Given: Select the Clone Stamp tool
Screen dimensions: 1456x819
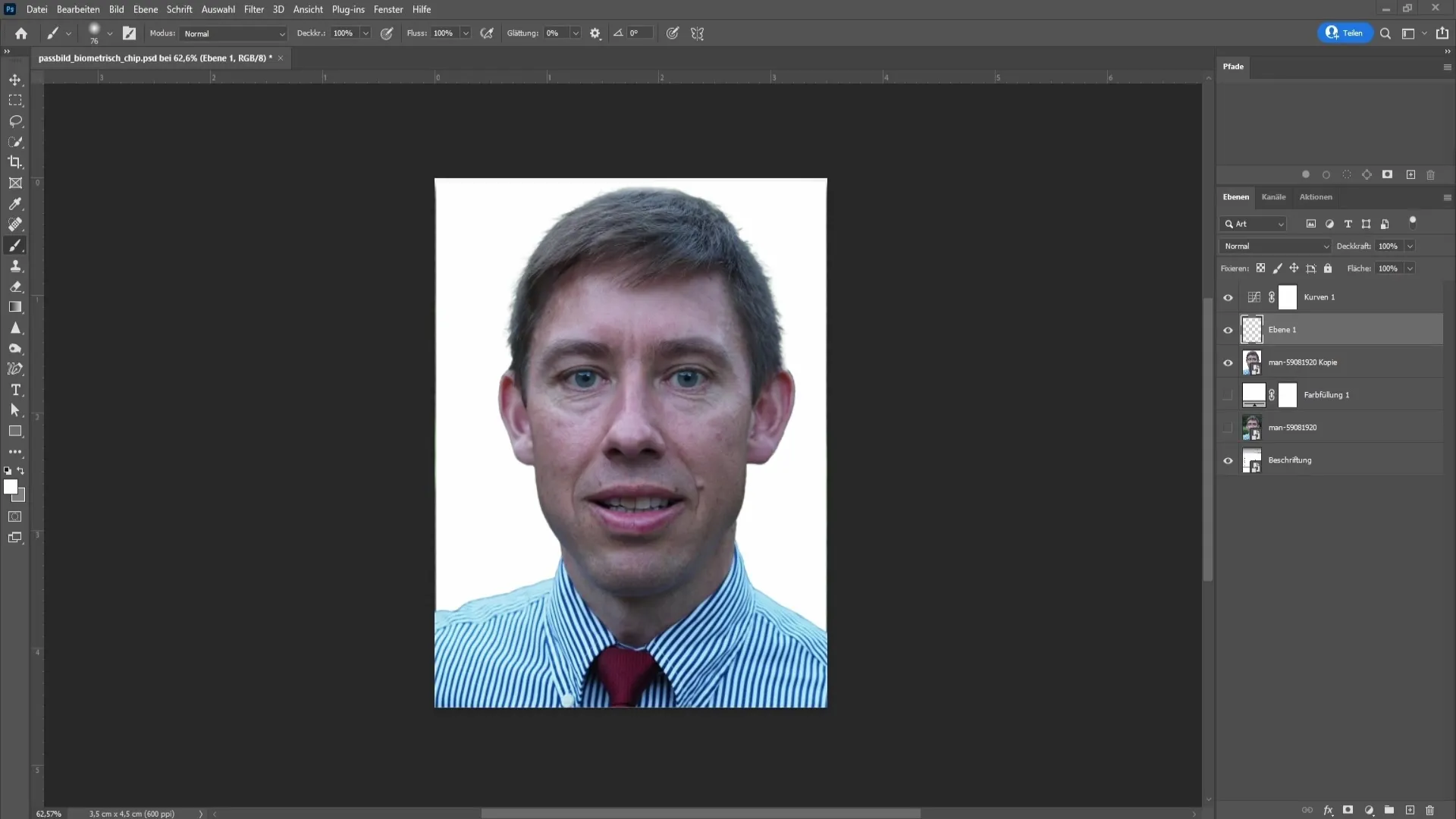Looking at the screenshot, I should click(x=15, y=267).
